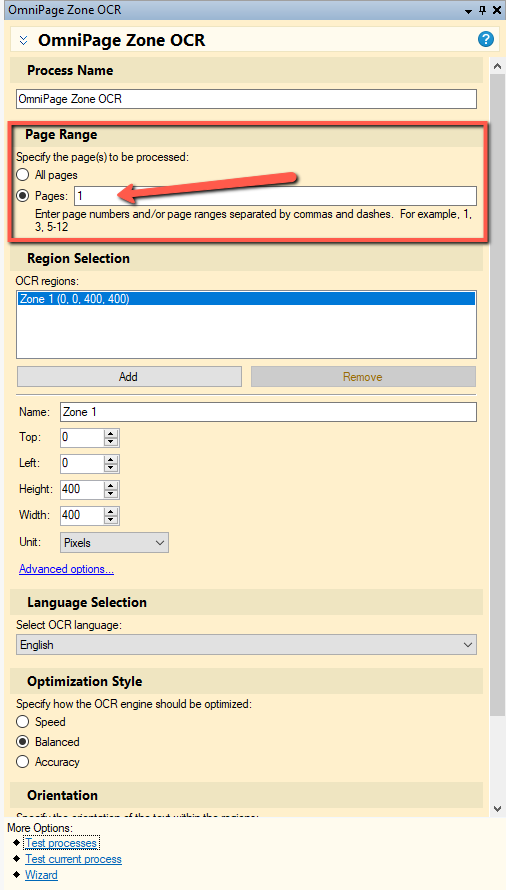The width and height of the screenshot is (506, 890).
Task: Select the Accuracy optimization radio button
Action: (23, 762)
